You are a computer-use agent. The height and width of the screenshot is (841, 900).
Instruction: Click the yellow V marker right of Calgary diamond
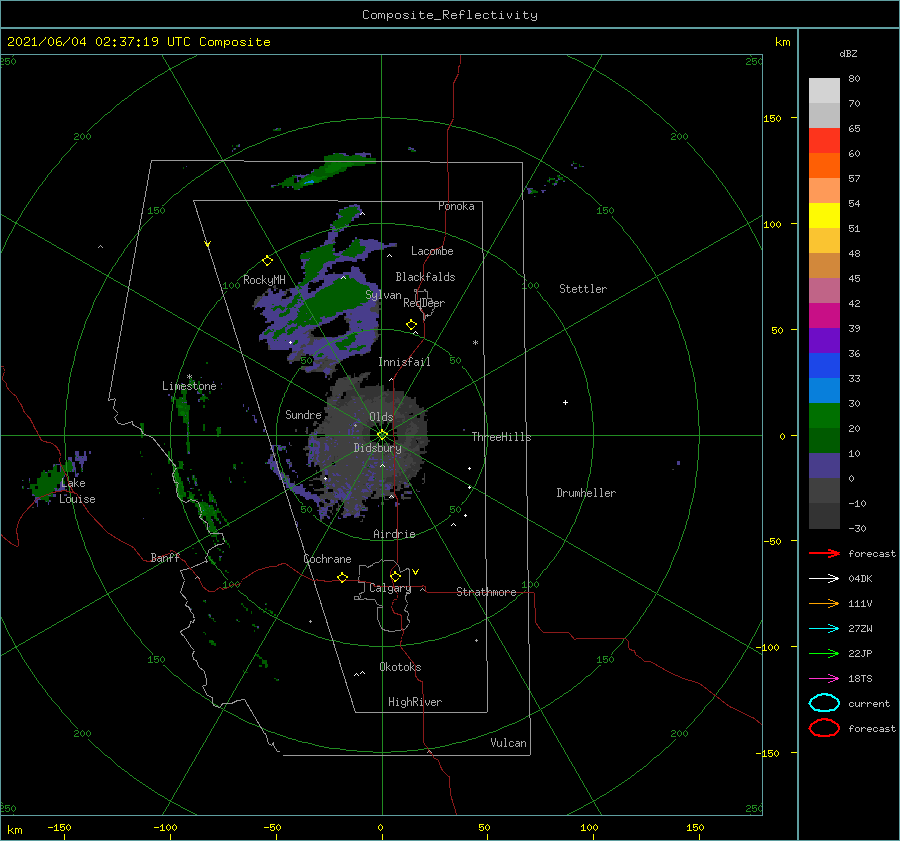coord(416,572)
